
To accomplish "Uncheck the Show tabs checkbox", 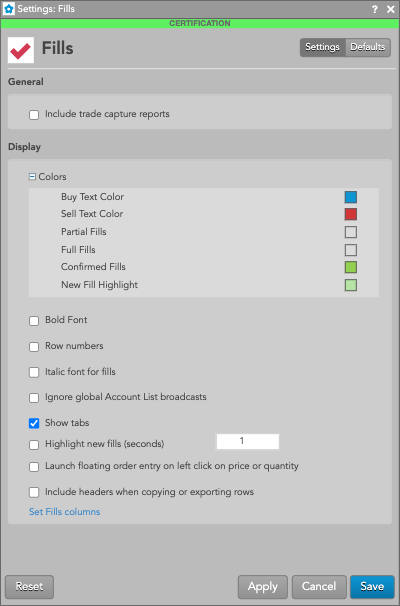I will pyautogui.click(x=34, y=423).
